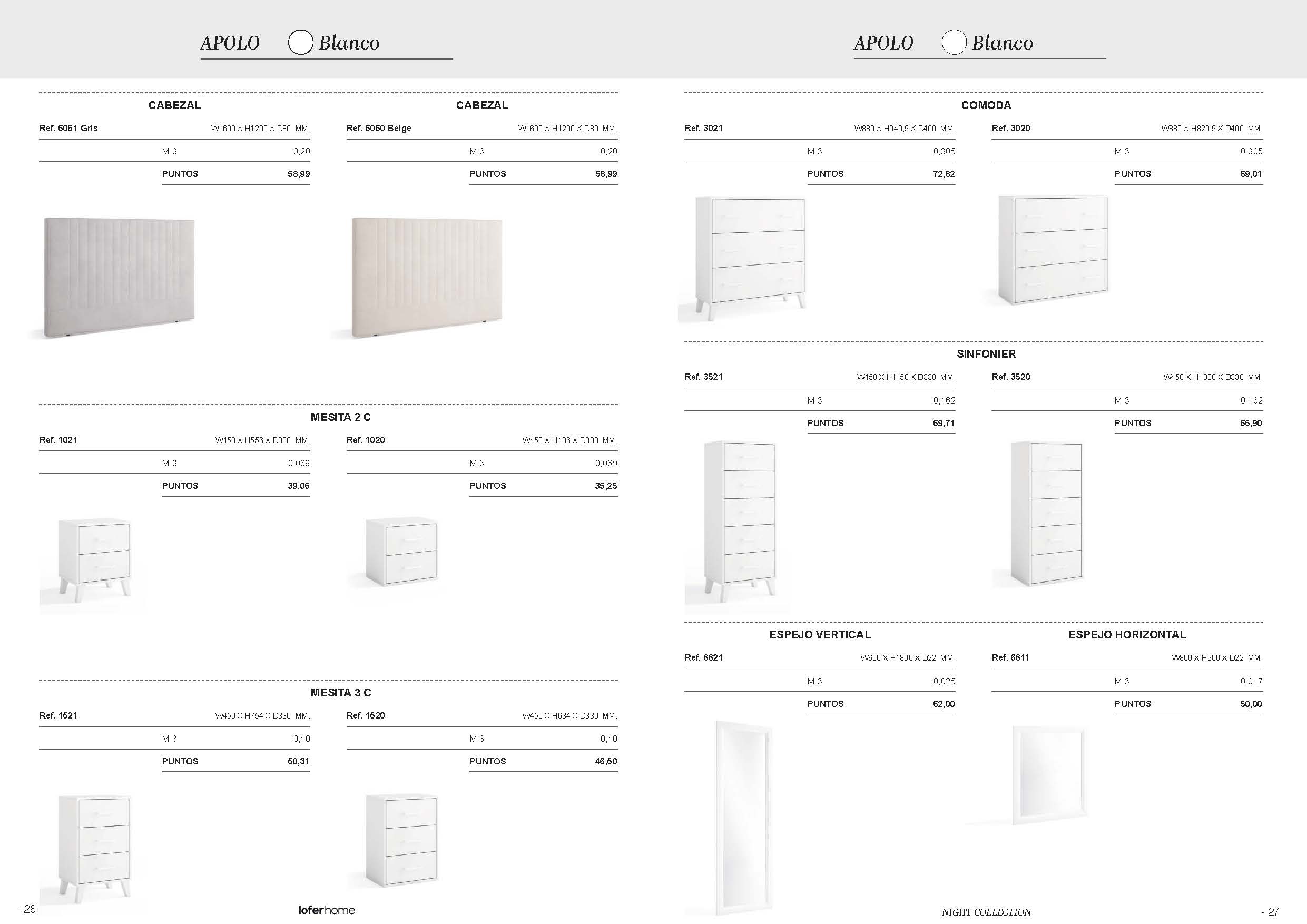Click dimensions W450 X H556 X D330 MM.
The width and height of the screenshot is (1307, 924).
262,440
